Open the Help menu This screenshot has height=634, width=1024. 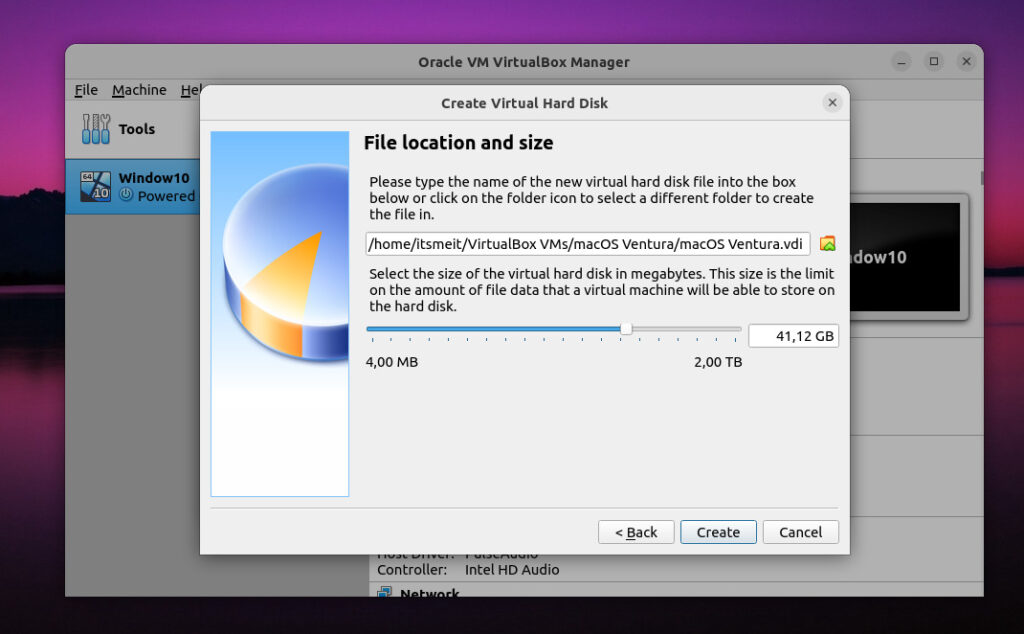tap(192, 90)
